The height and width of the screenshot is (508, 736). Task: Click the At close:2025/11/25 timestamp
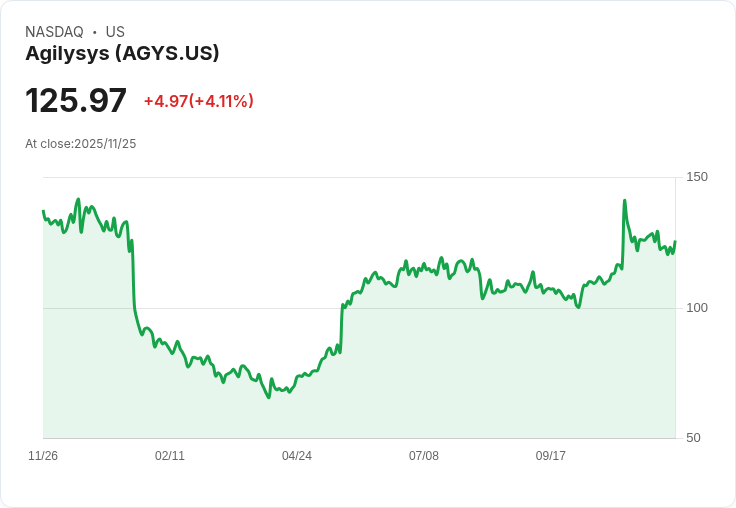coord(80,144)
